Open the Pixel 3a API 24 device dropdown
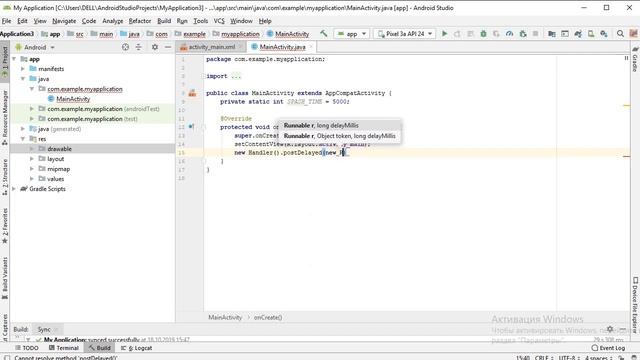Viewport: 640px width, 360px height. (x=405, y=34)
